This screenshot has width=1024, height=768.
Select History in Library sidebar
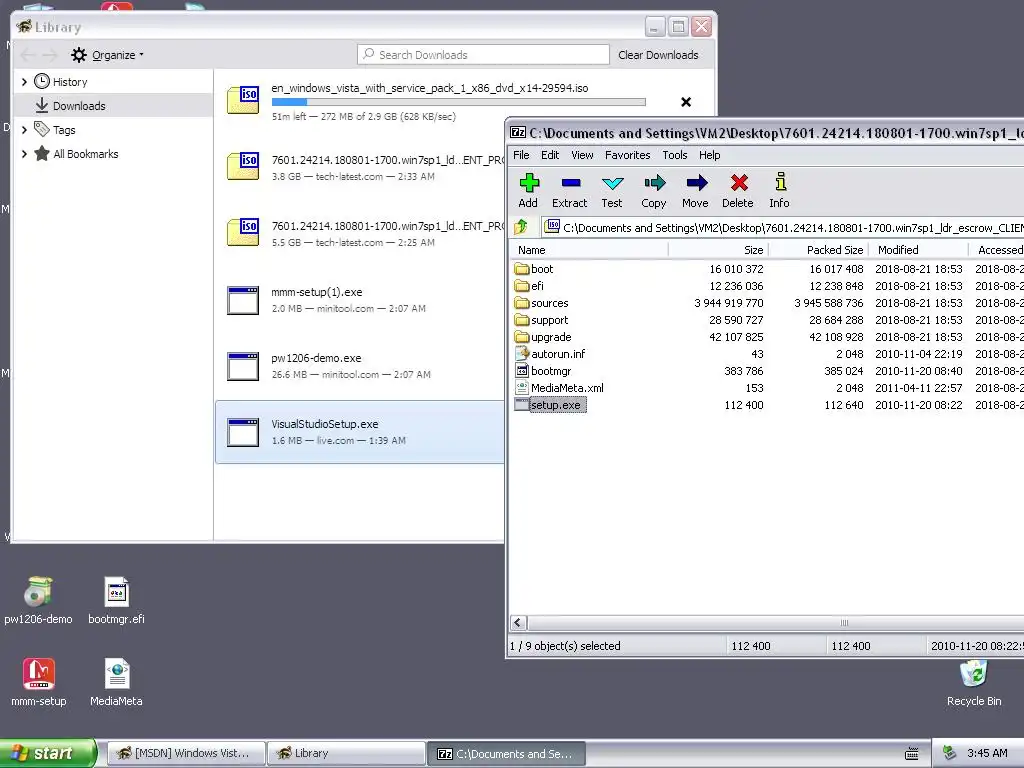(70, 82)
